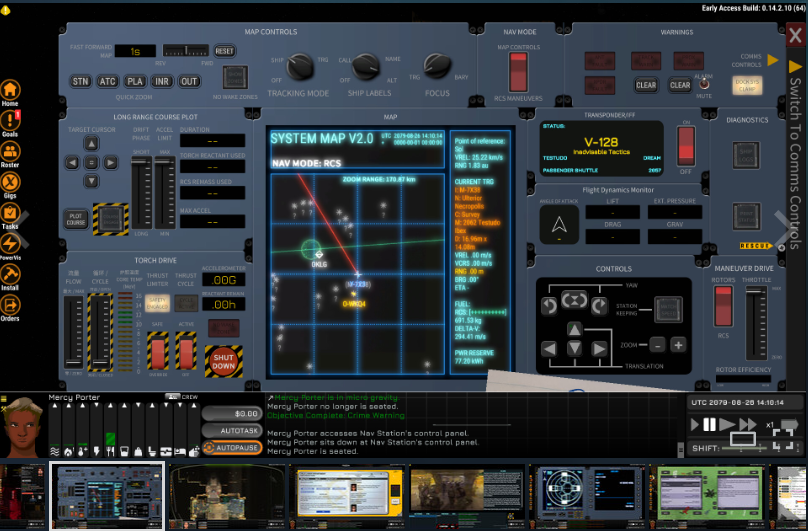Viewport: 808px width, 531px height.
Task: Open the Tasks clipboard icon
Action: (x=10, y=213)
